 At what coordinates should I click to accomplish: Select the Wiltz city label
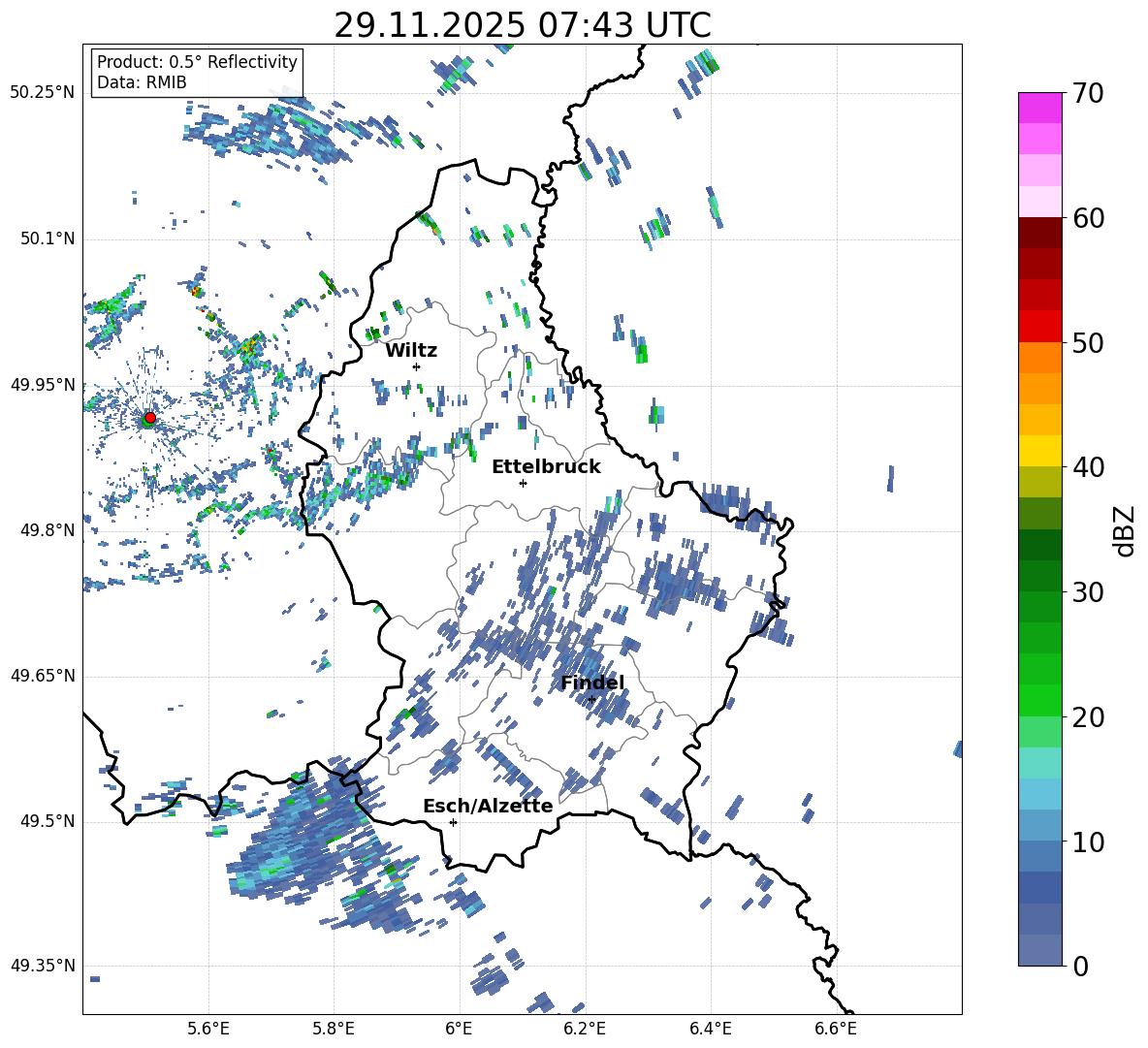click(x=411, y=350)
